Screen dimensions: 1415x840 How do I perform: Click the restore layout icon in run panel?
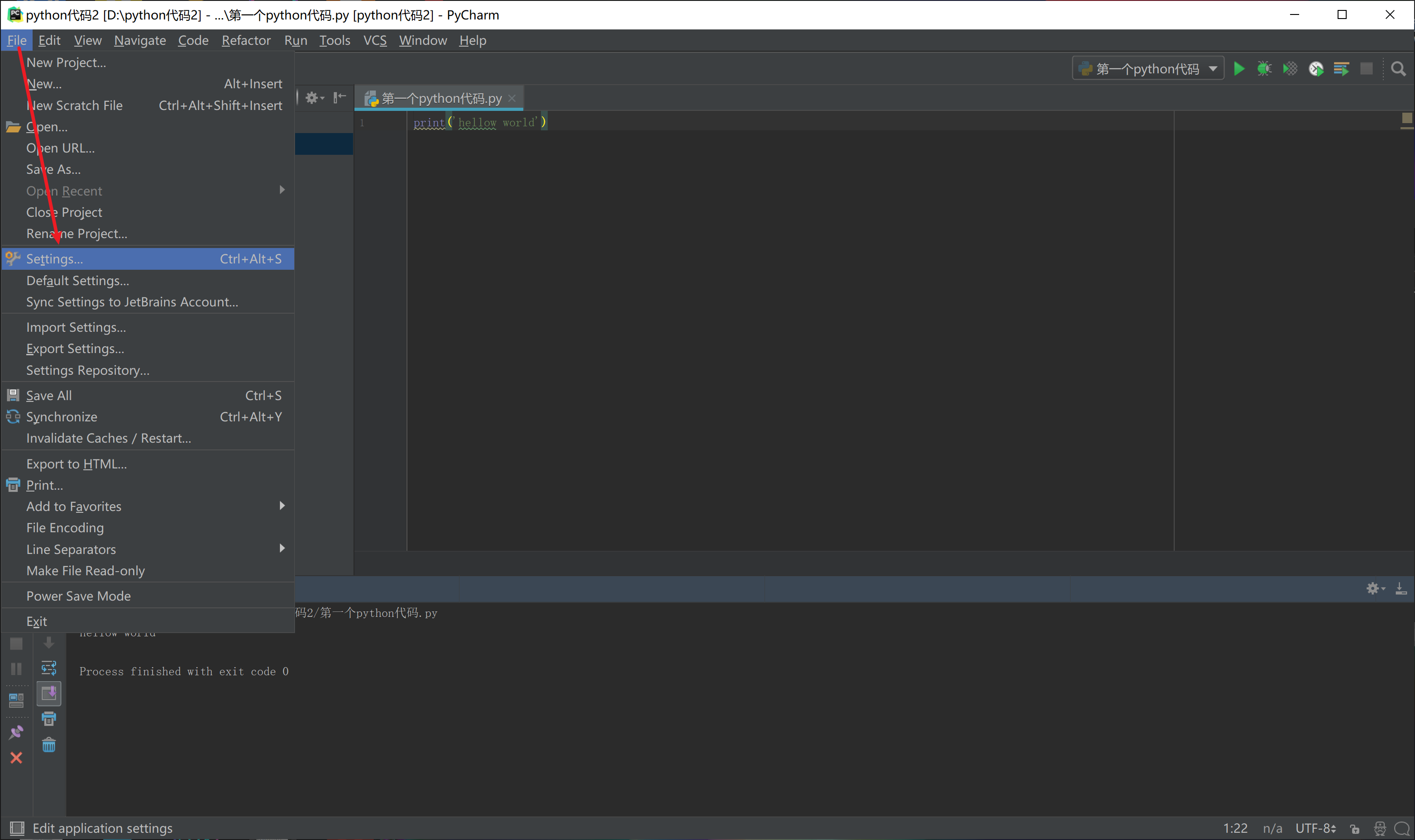16,701
